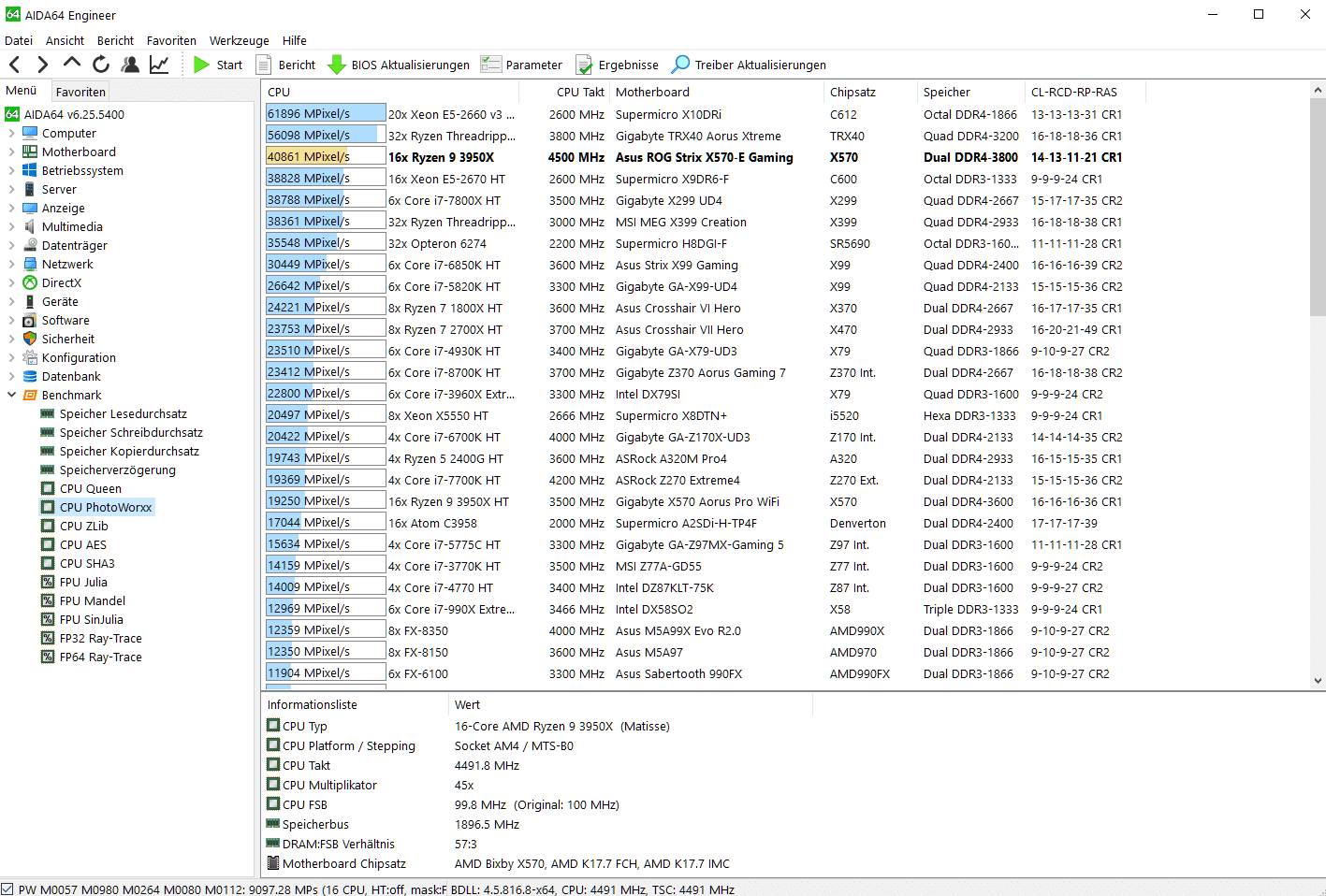1326x896 pixels.
Task: Open the Ansicht menu
Action: (65, 40)
